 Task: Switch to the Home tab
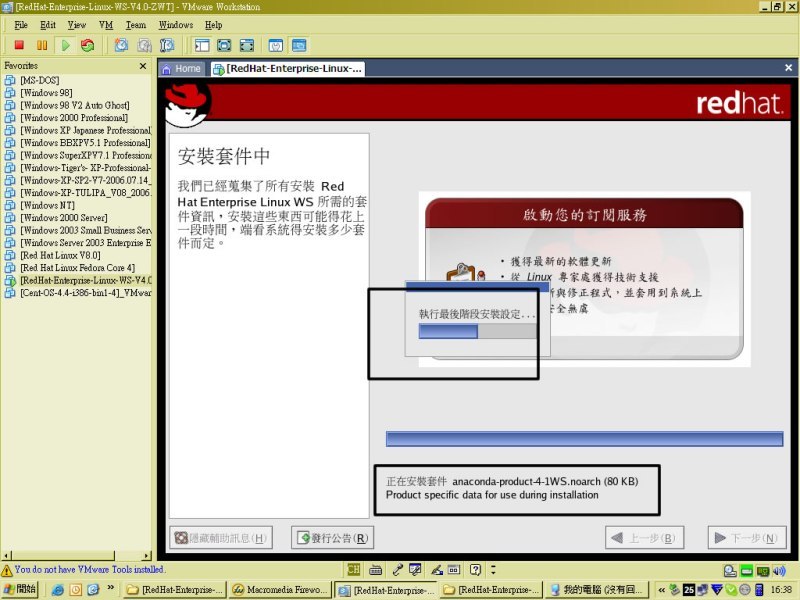coord(182,69)
